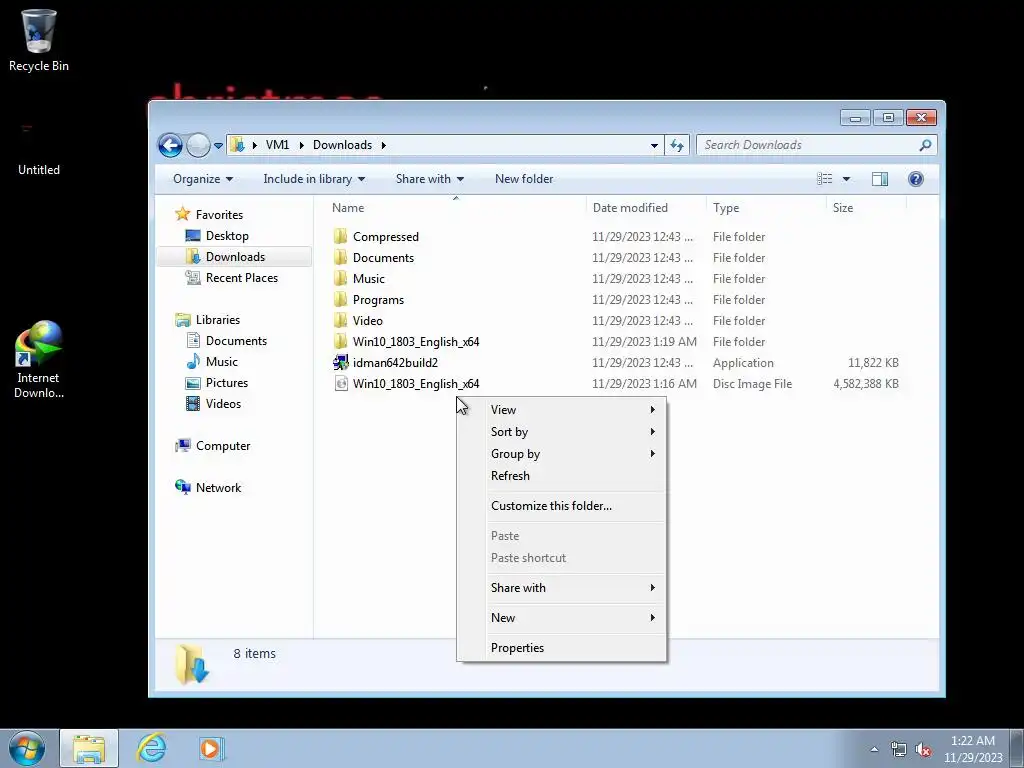Change view using the view icon
This screenshot has width=1024, height=768.
pyautogui.click(x=824, y=179)
